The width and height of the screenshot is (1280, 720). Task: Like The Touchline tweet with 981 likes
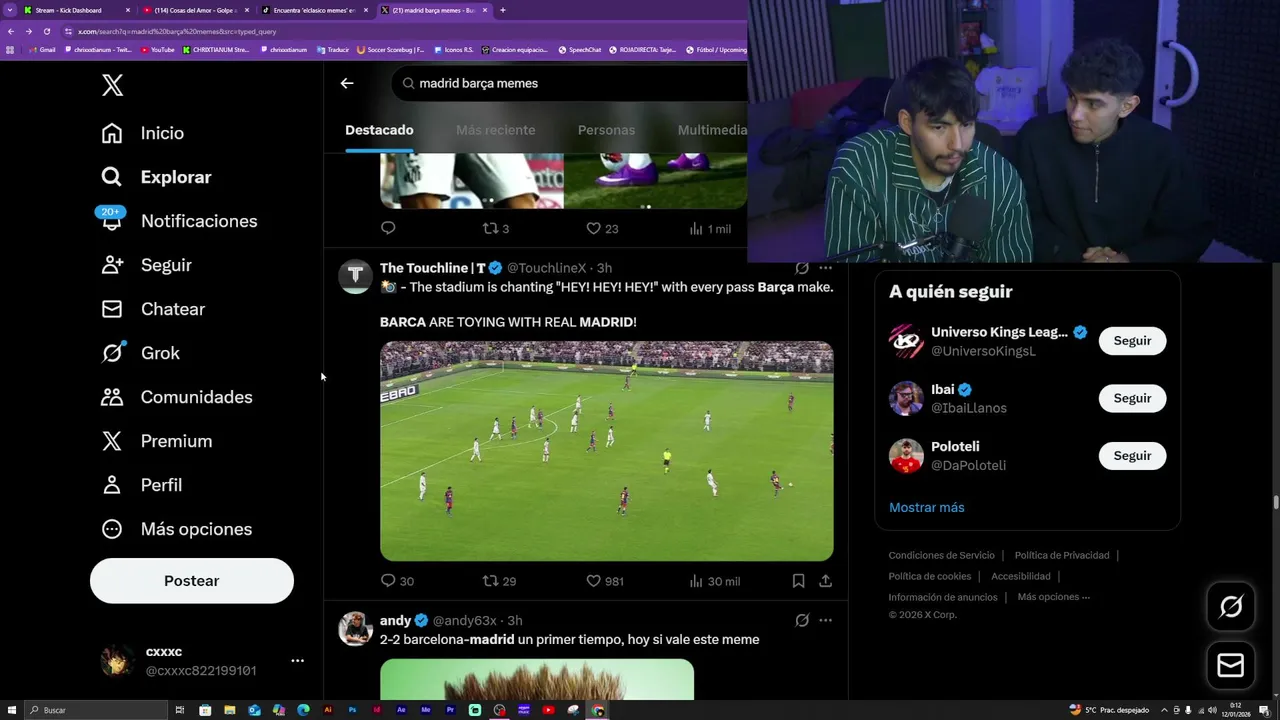click(x=604, y=581)
